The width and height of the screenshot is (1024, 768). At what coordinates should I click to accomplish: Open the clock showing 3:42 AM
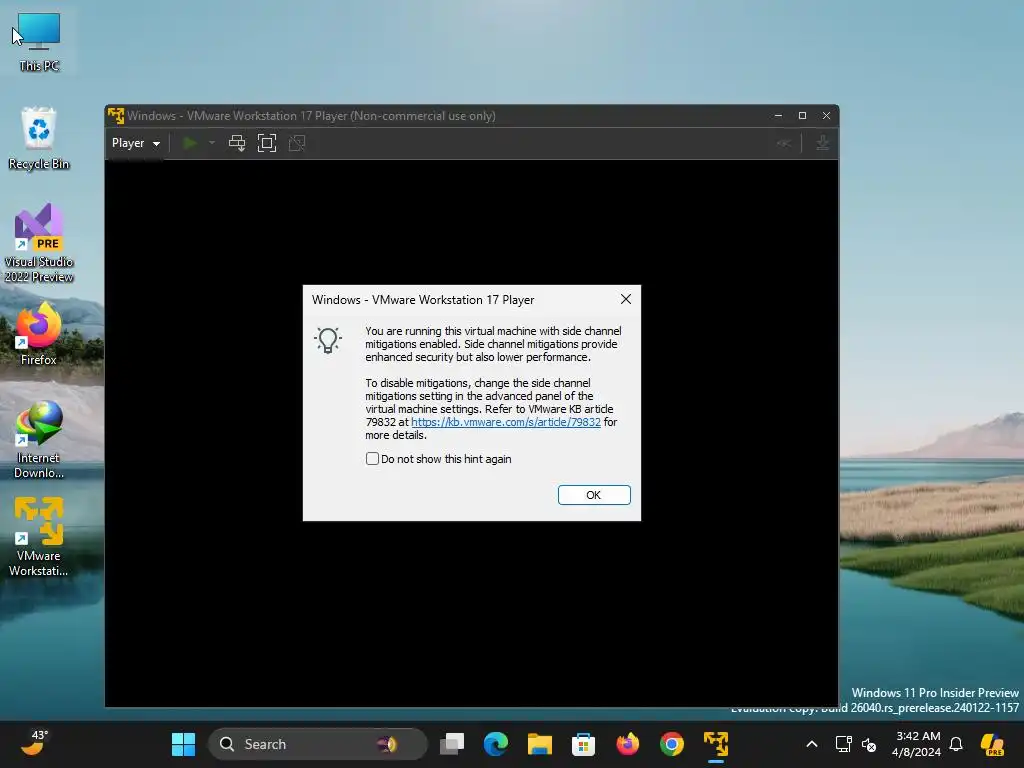916,744
